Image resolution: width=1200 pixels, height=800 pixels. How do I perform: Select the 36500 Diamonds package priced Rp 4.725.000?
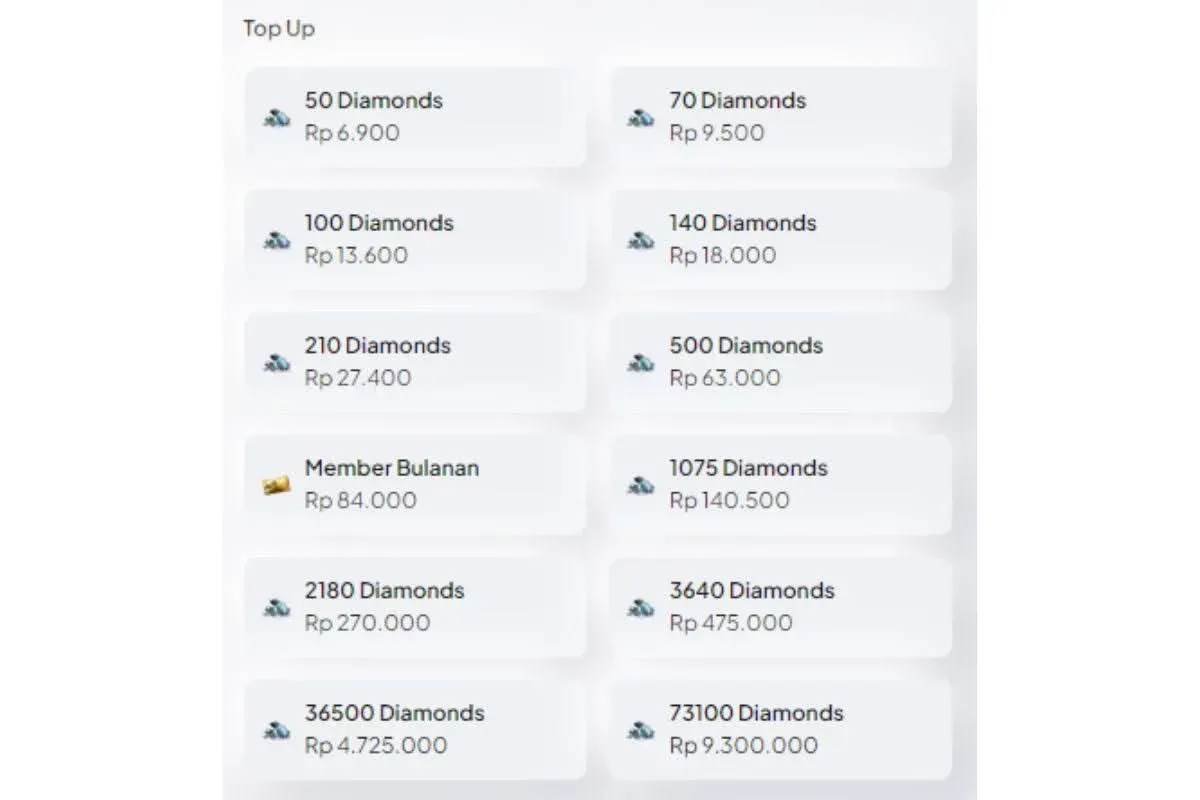(x=415, y=728)
